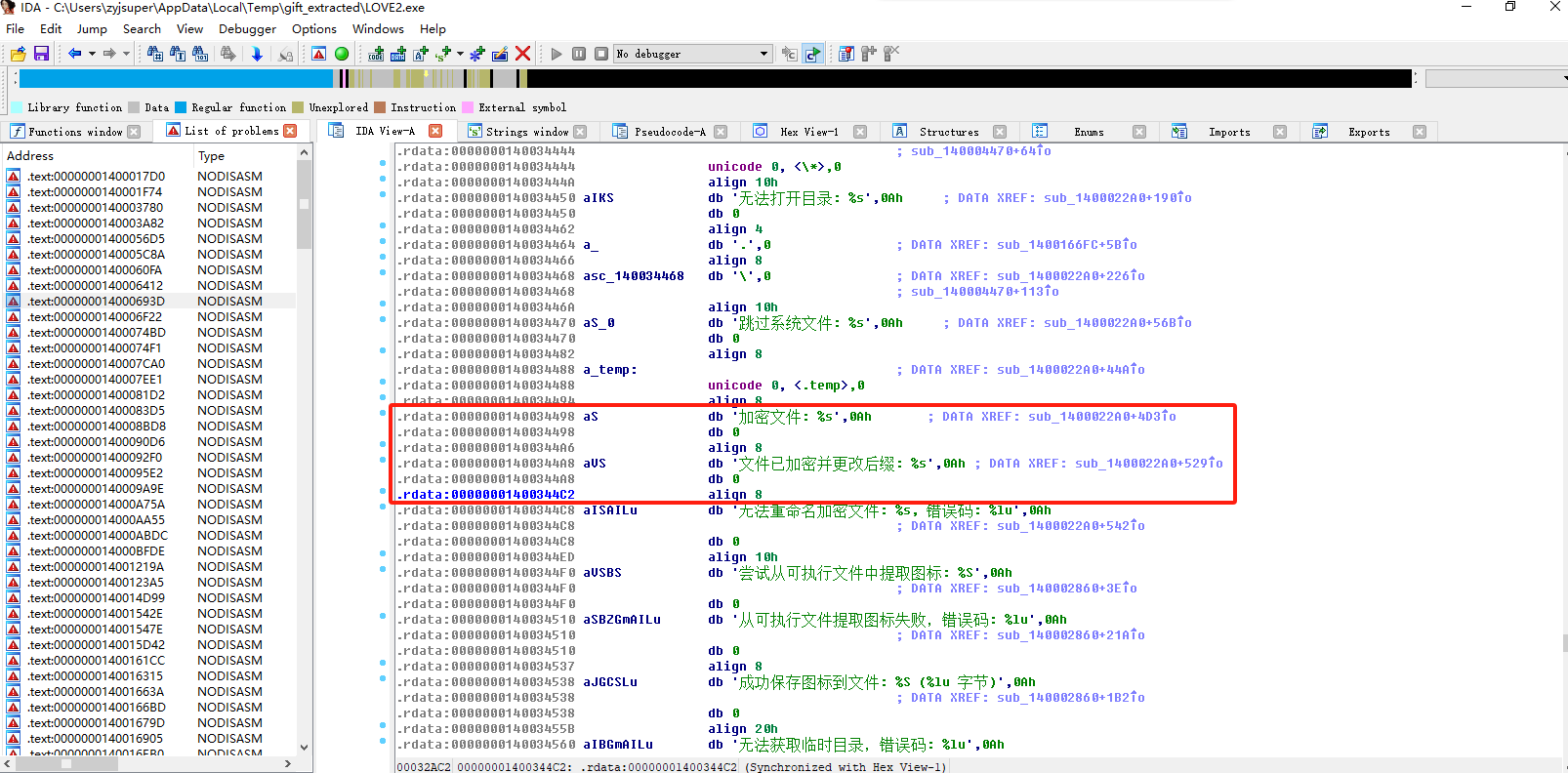Close the IDA View-A tab

[435, 131]
